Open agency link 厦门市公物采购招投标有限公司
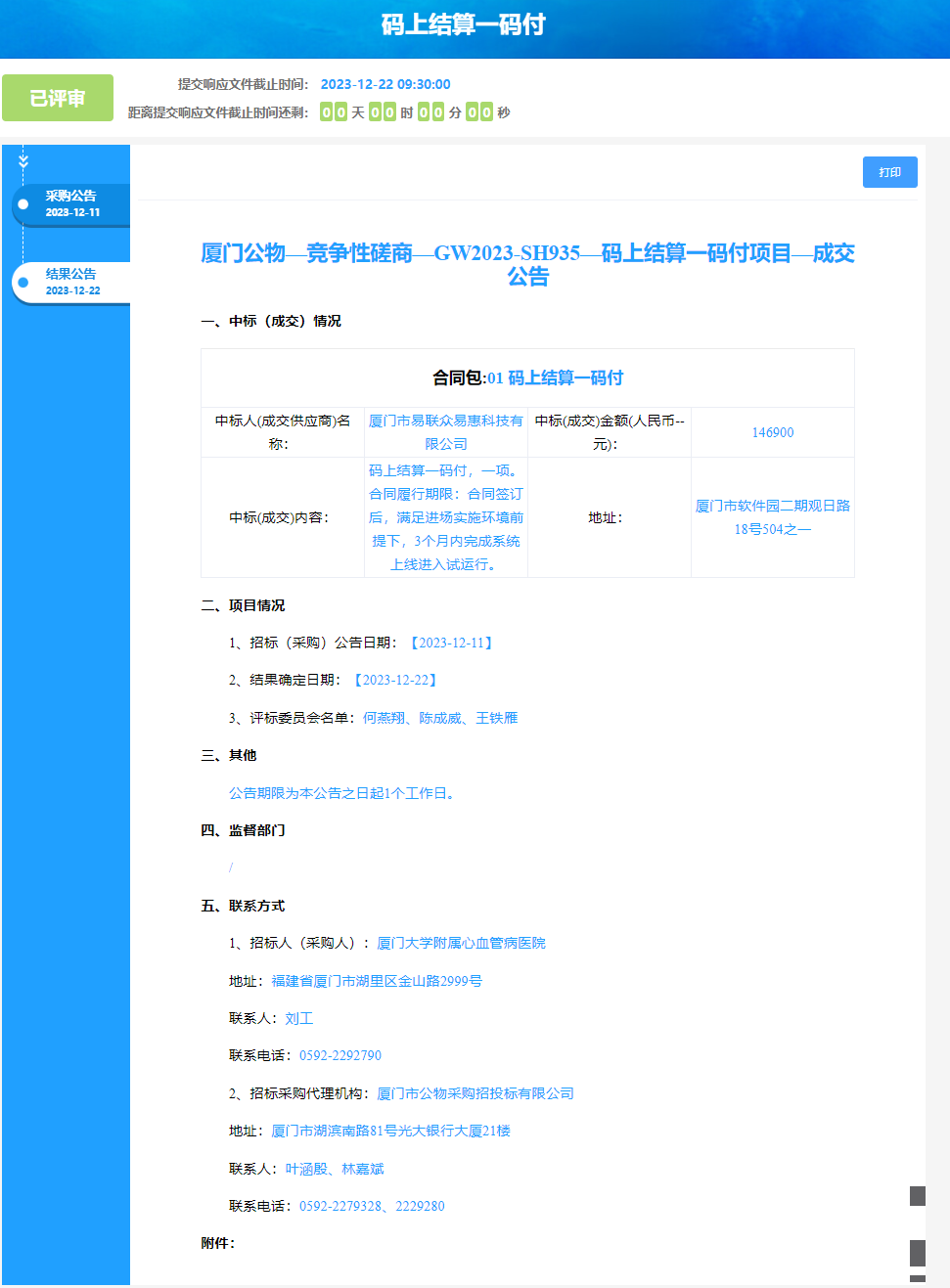950x1288 pixels. [x=475, y=1092]
